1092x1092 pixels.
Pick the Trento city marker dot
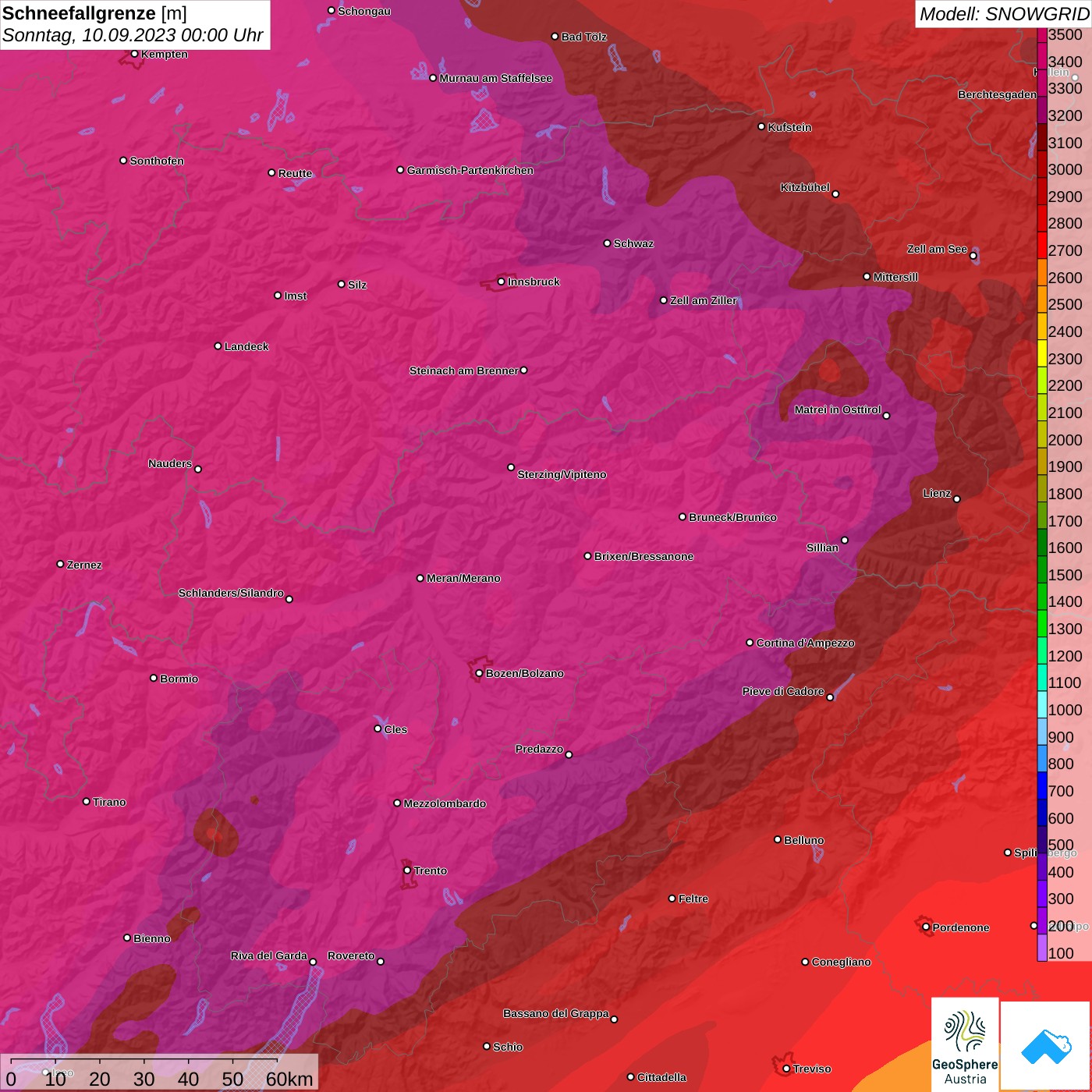407,870
